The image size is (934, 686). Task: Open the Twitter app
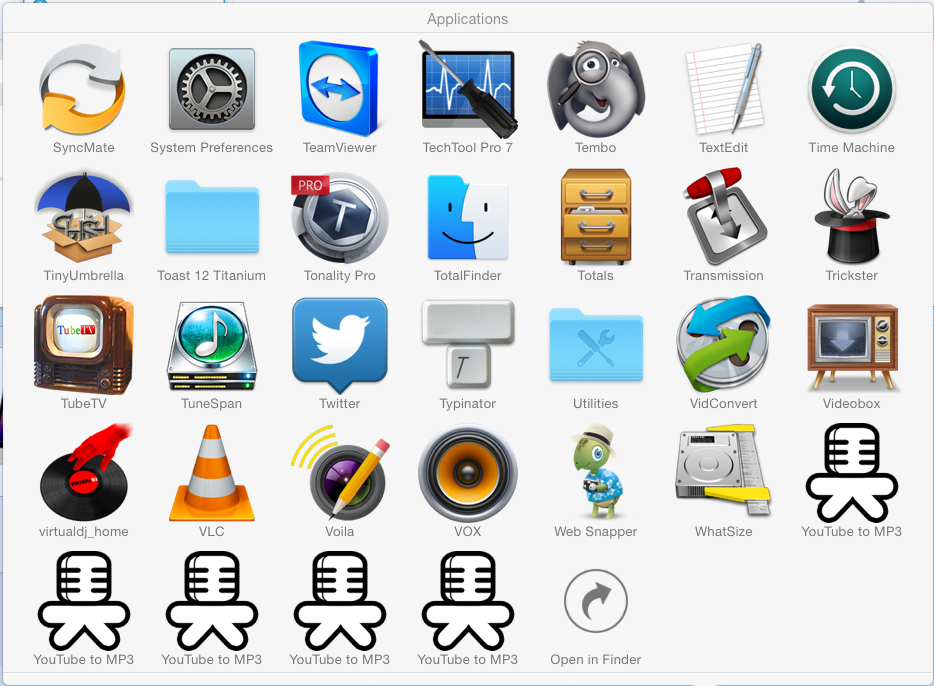click(x=340, y=345)
